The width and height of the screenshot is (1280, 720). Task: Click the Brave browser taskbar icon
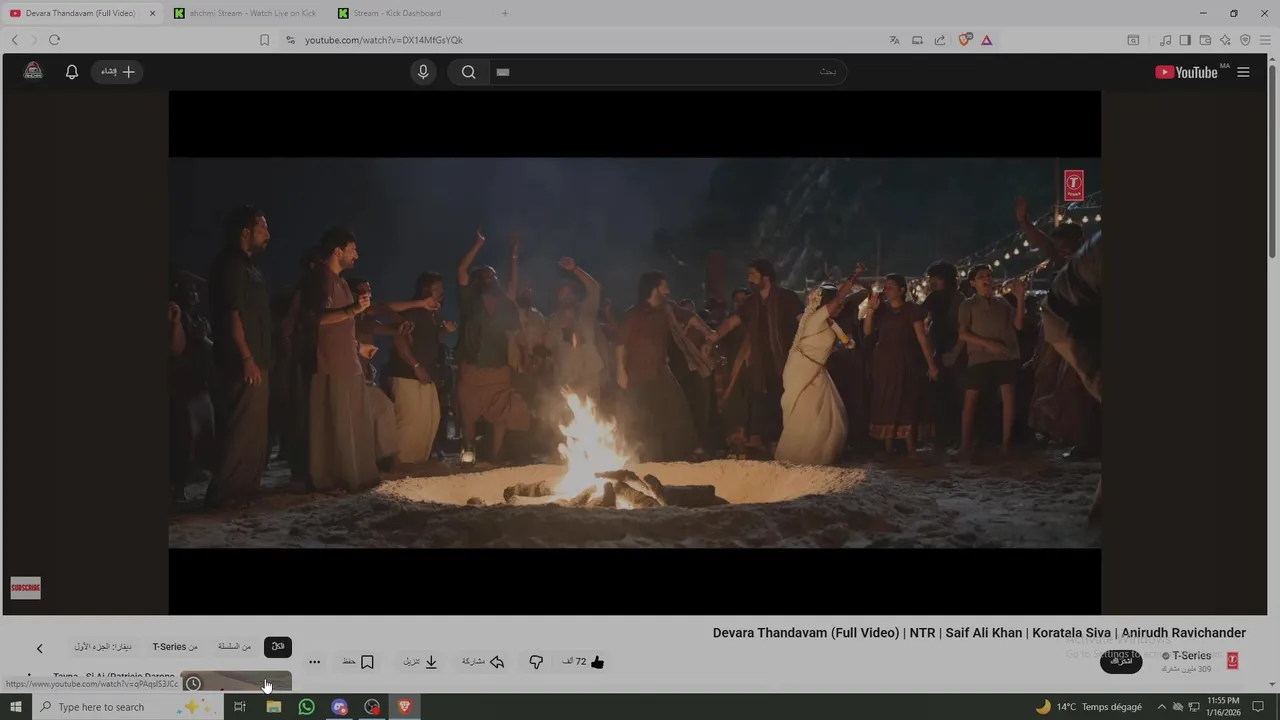[405, 707]
